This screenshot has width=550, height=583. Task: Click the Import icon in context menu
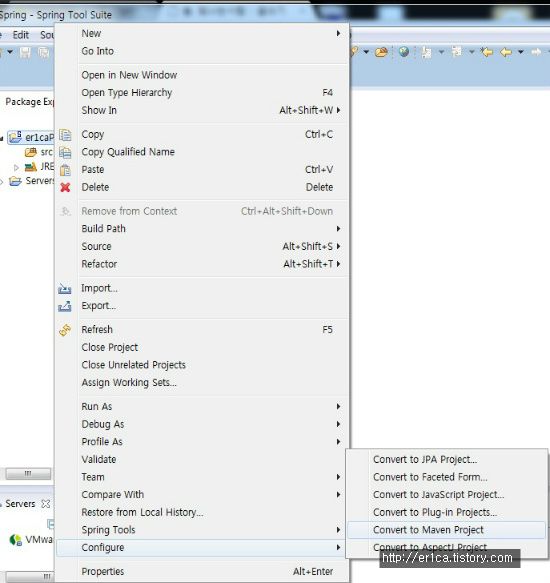point(65,289)
